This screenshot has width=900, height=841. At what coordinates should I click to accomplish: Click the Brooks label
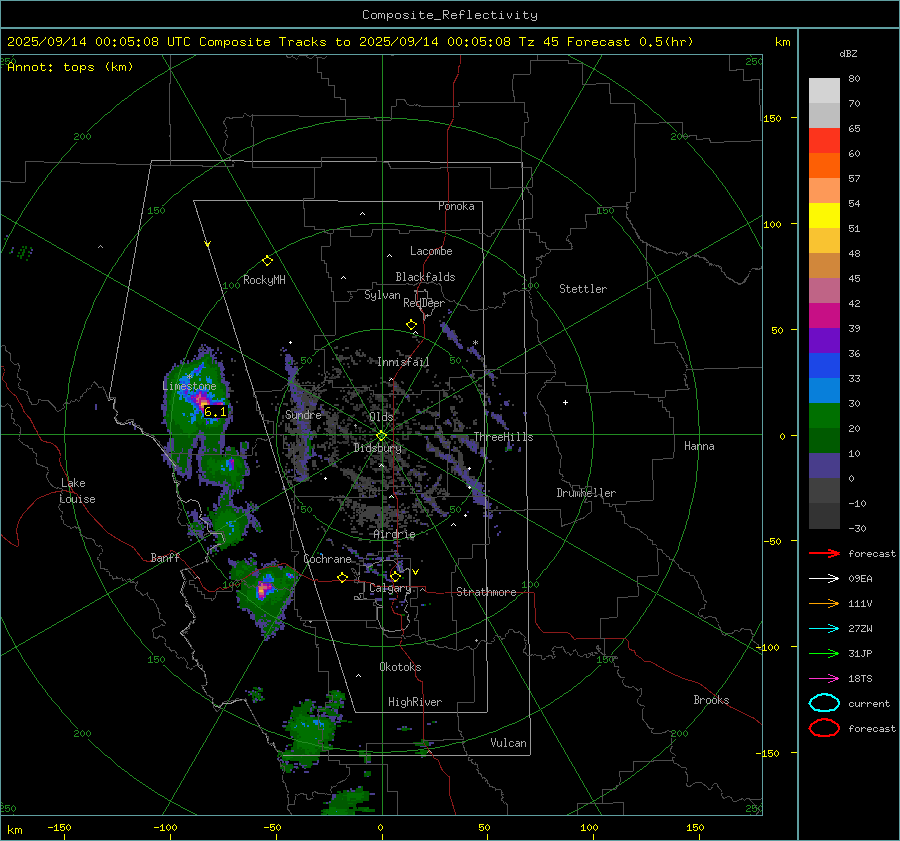pyautogui.click(x=711, y=700)
